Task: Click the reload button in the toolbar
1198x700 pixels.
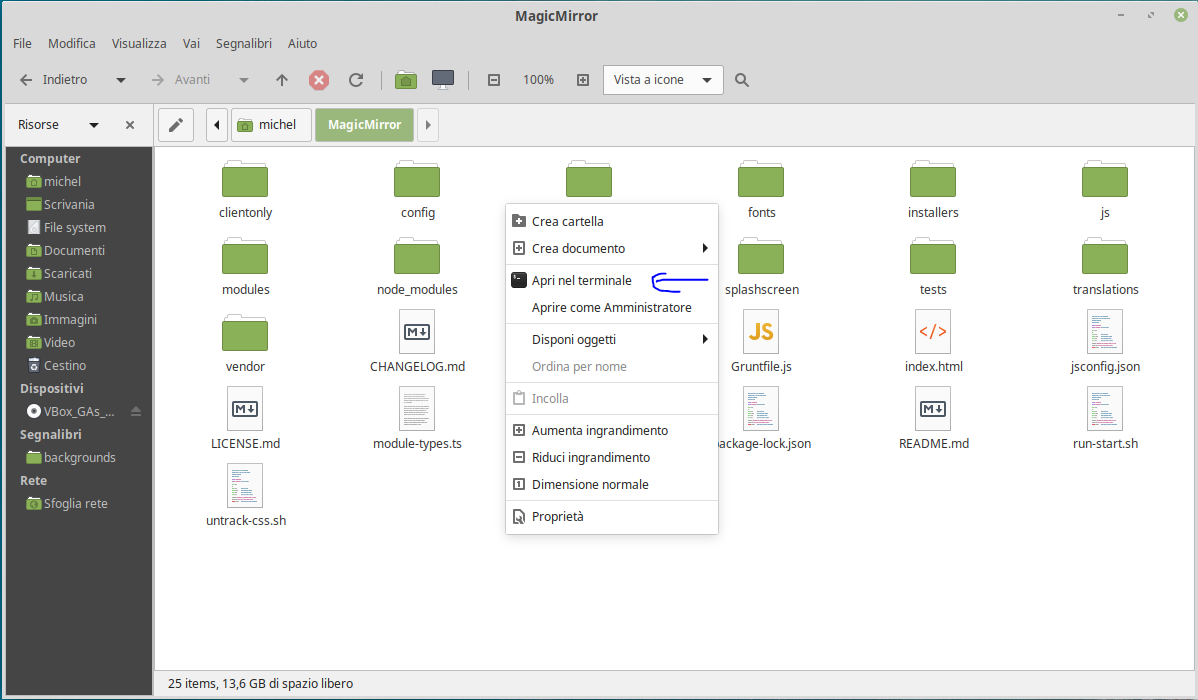Action: click(x=356, y=79)
